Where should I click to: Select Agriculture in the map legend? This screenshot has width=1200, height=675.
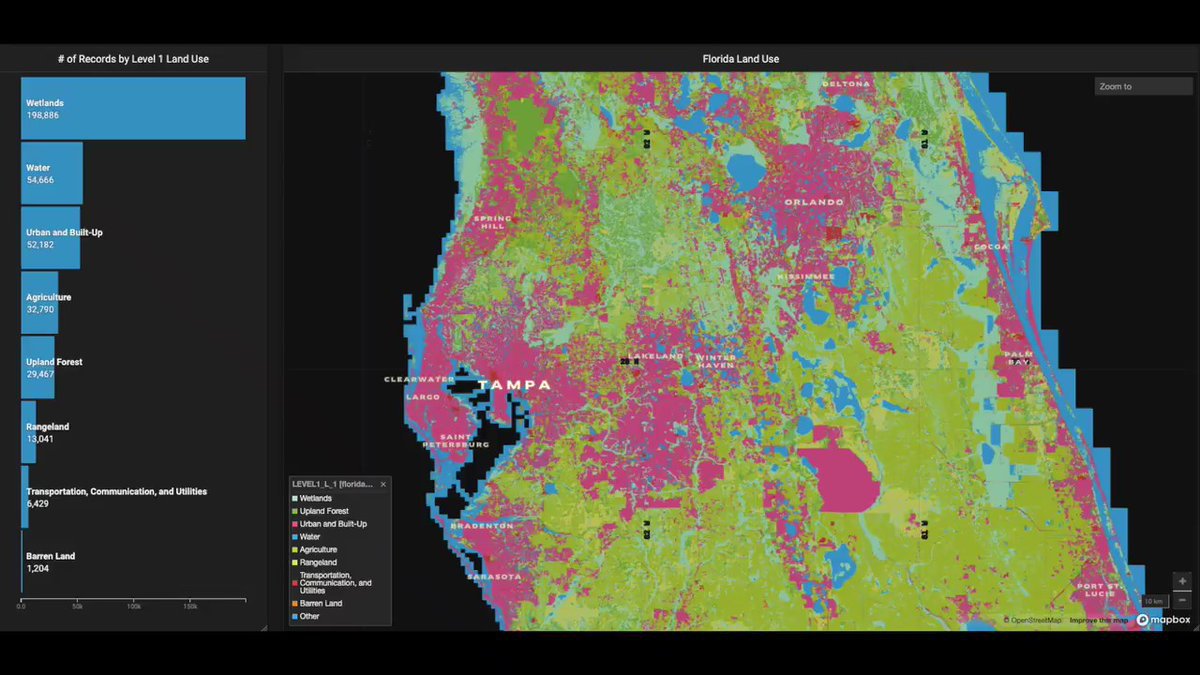tap(318, 550)
